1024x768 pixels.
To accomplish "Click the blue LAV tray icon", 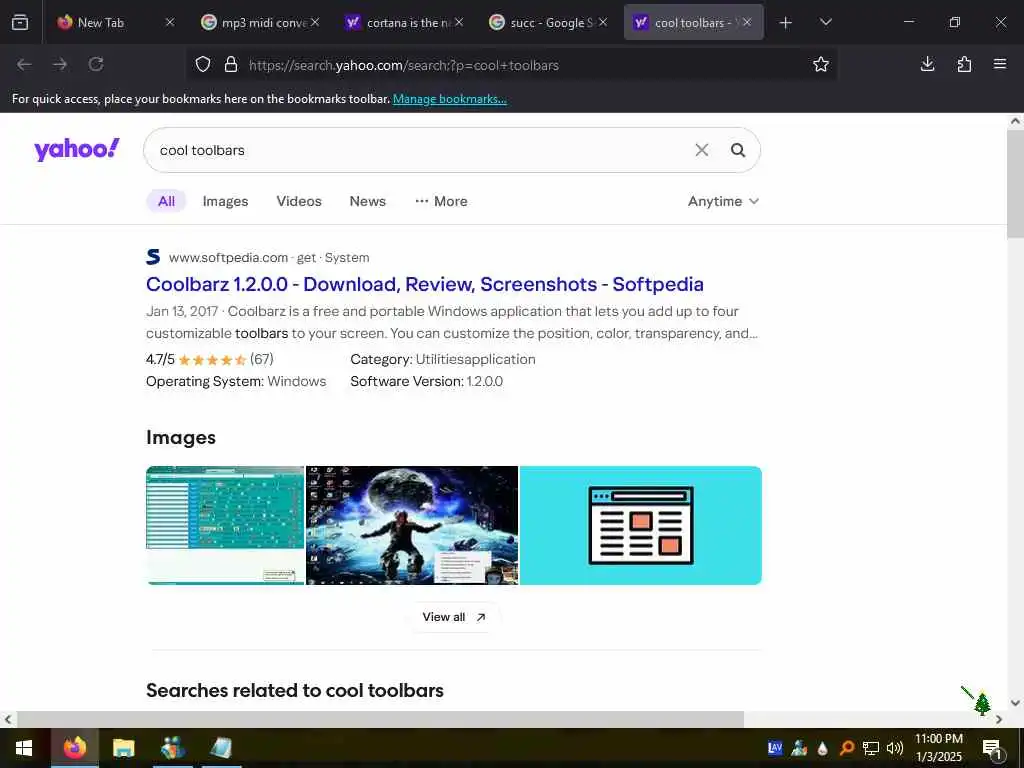I will (x=775, y=748).
